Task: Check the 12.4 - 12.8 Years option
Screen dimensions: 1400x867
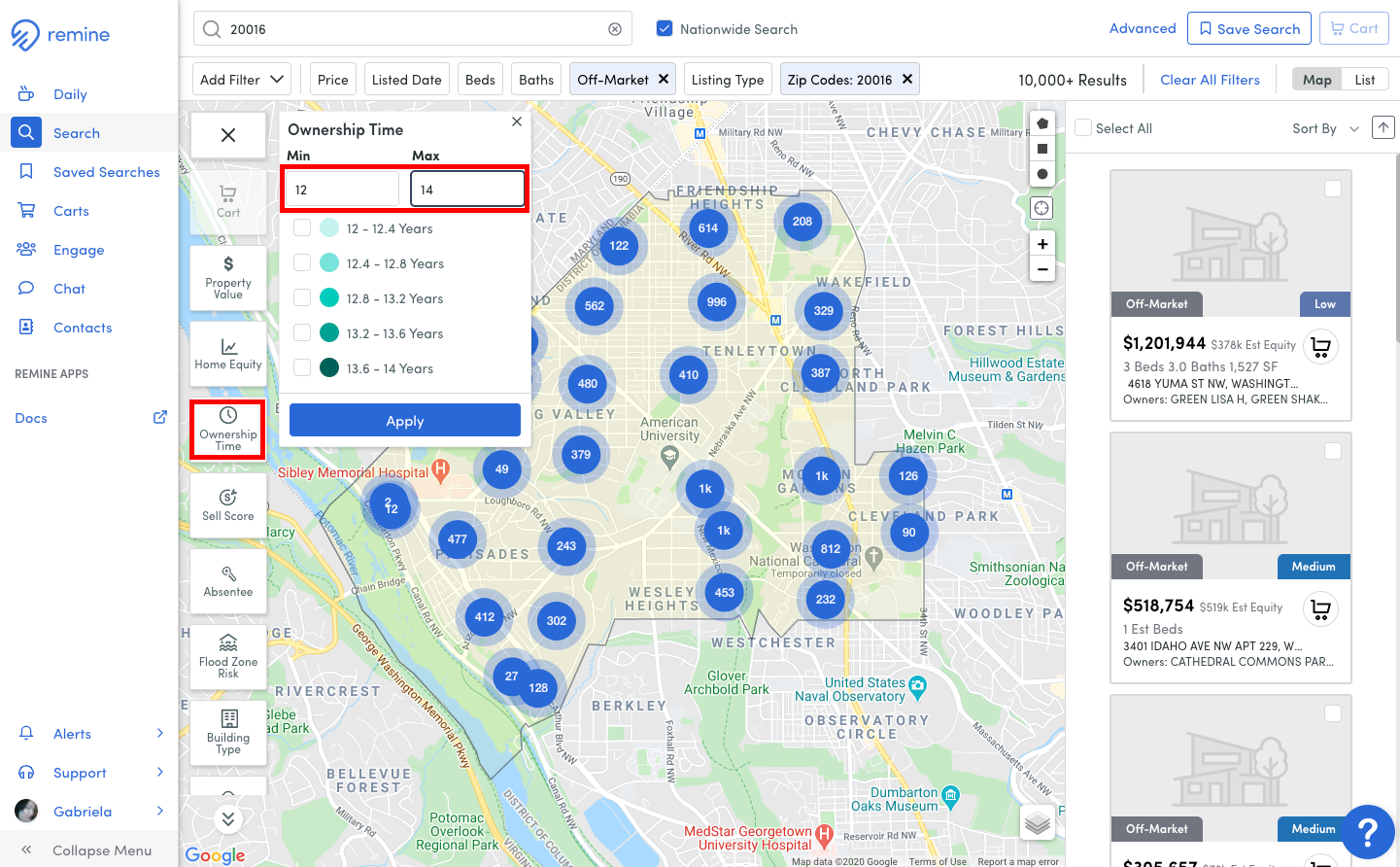Action: (x=302, y=262)
